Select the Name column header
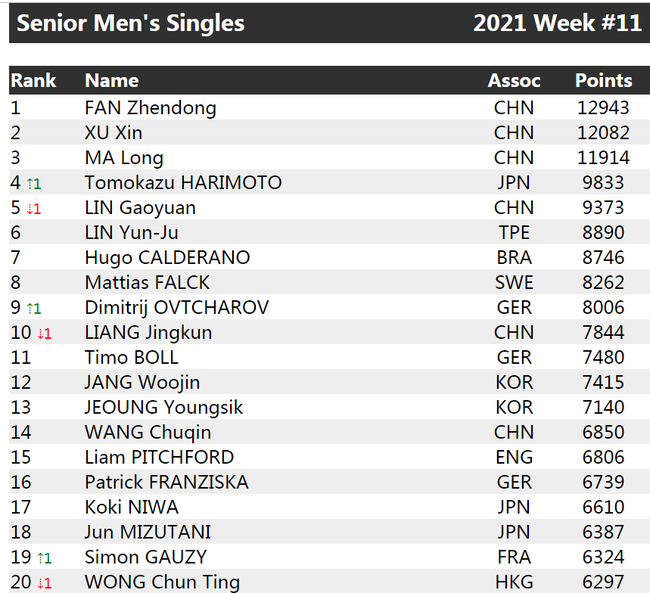 click(x=112, y=80)
